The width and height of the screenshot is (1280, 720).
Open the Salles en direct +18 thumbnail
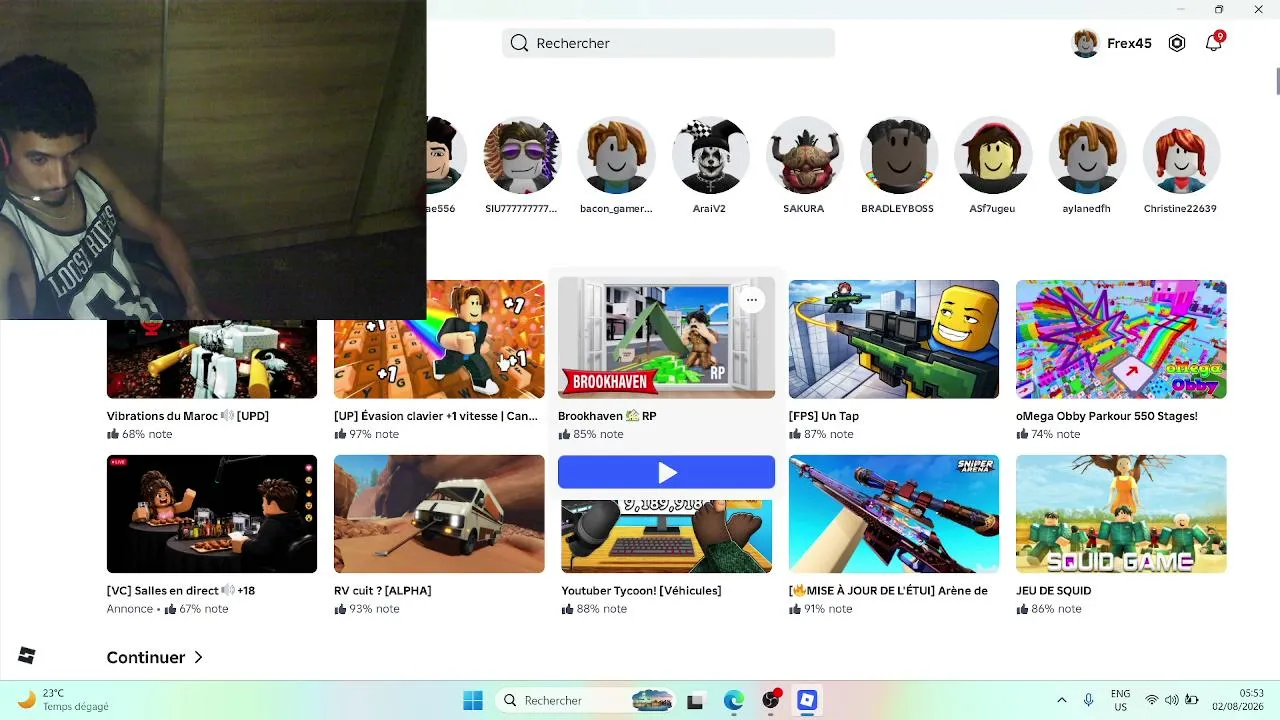click(212, 514)
